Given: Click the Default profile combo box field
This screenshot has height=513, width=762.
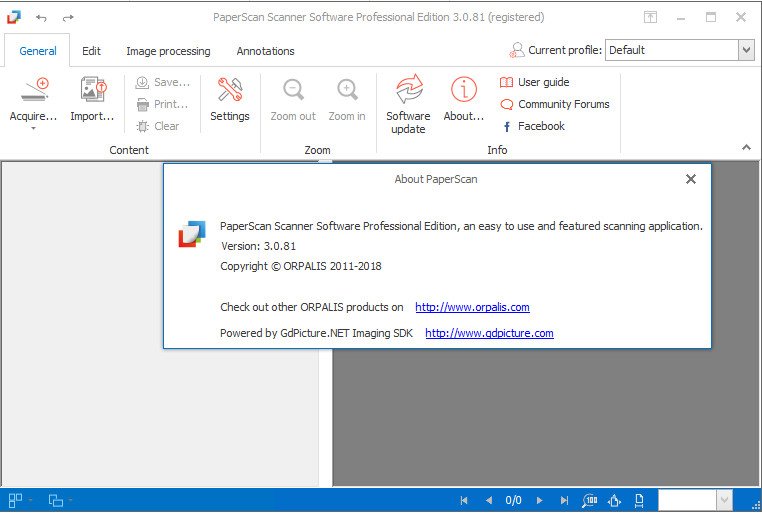Looking at the screenshot, I should pyautogui.click(x=672, y=50).
